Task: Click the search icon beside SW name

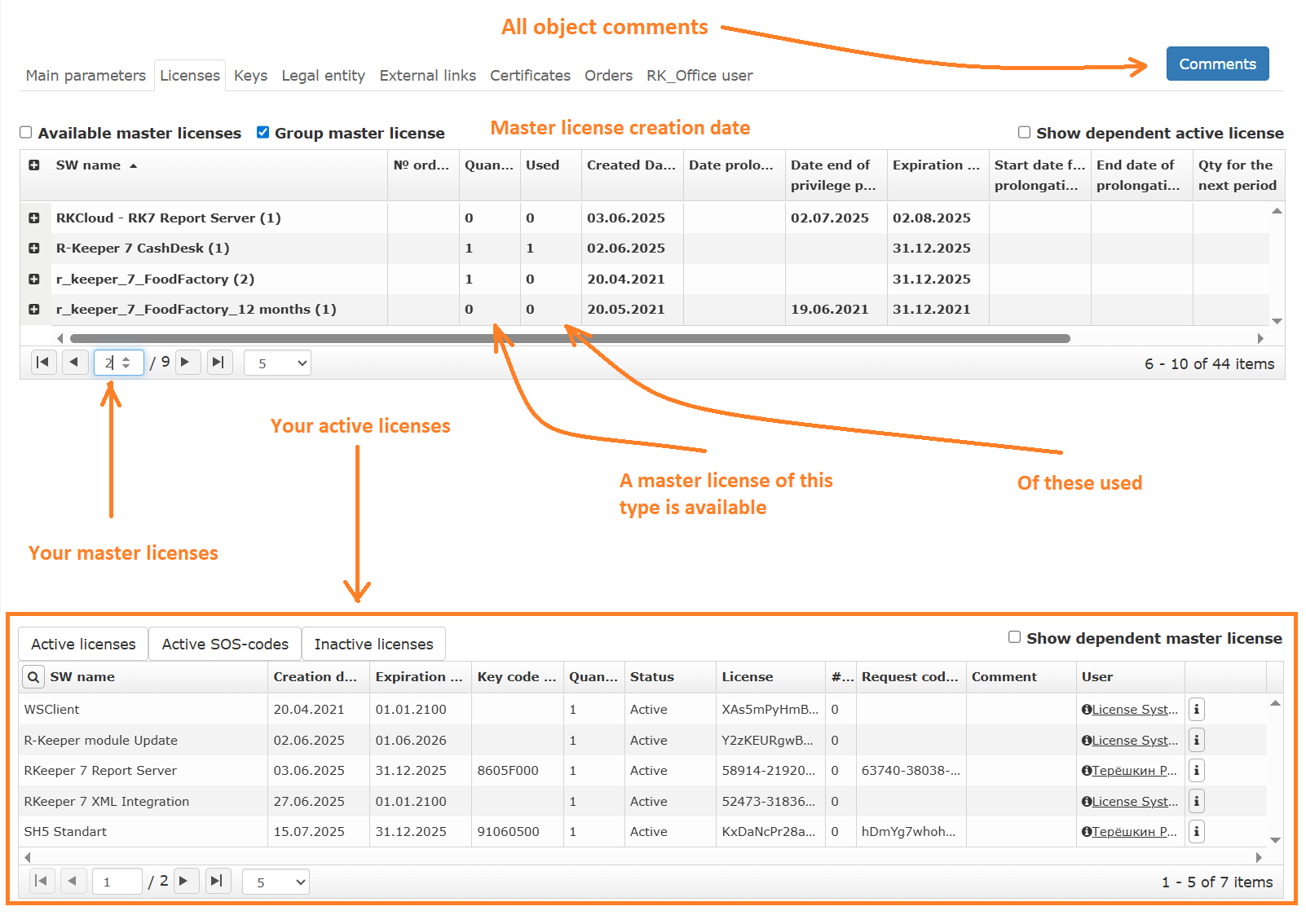Action: 33,677
